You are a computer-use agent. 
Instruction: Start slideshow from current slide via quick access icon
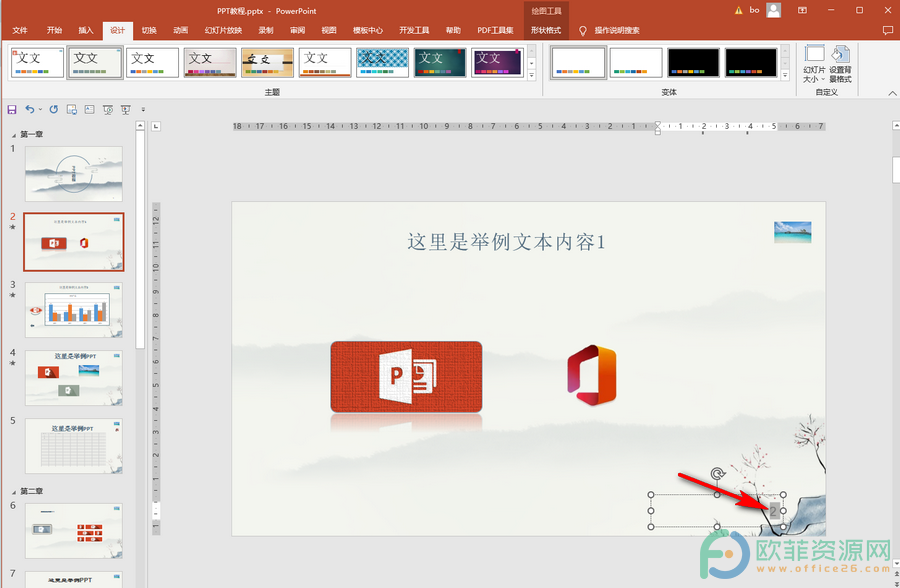pyautogui.click(x=125, y=109)
